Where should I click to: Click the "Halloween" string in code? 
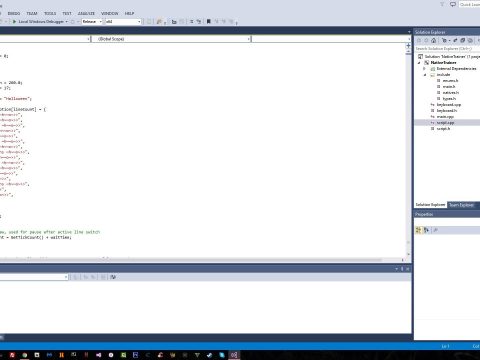click(x=18, y=99)
